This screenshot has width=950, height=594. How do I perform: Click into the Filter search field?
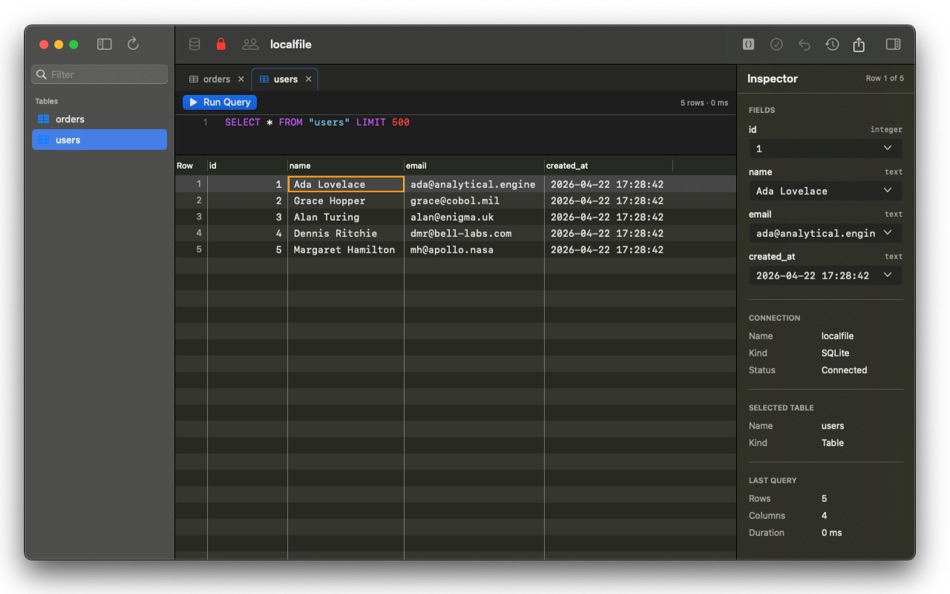point(100,75)
